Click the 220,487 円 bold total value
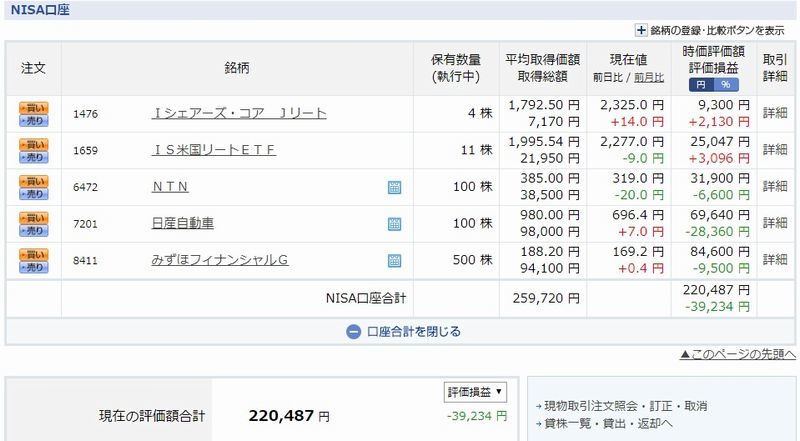Viewport: 800px width, 441px height. point(289,416)
